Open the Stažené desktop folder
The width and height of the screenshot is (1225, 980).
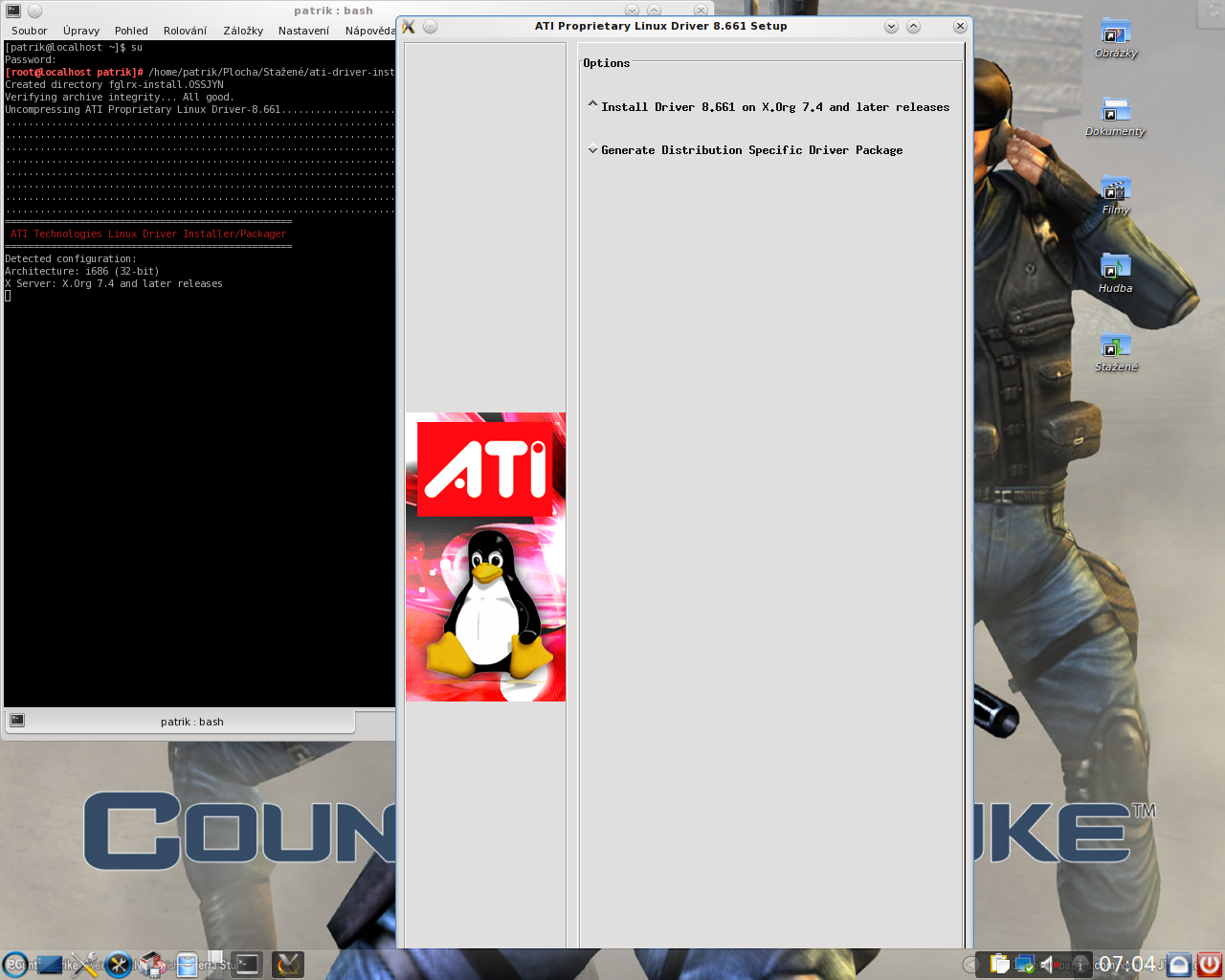(1116, 352)
